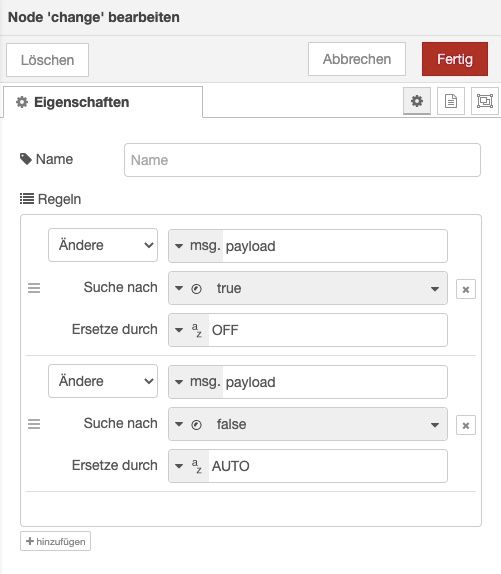Open type selector for AUTO string value
The height and width of the screenshot is (574, 501).
point(189,466)
